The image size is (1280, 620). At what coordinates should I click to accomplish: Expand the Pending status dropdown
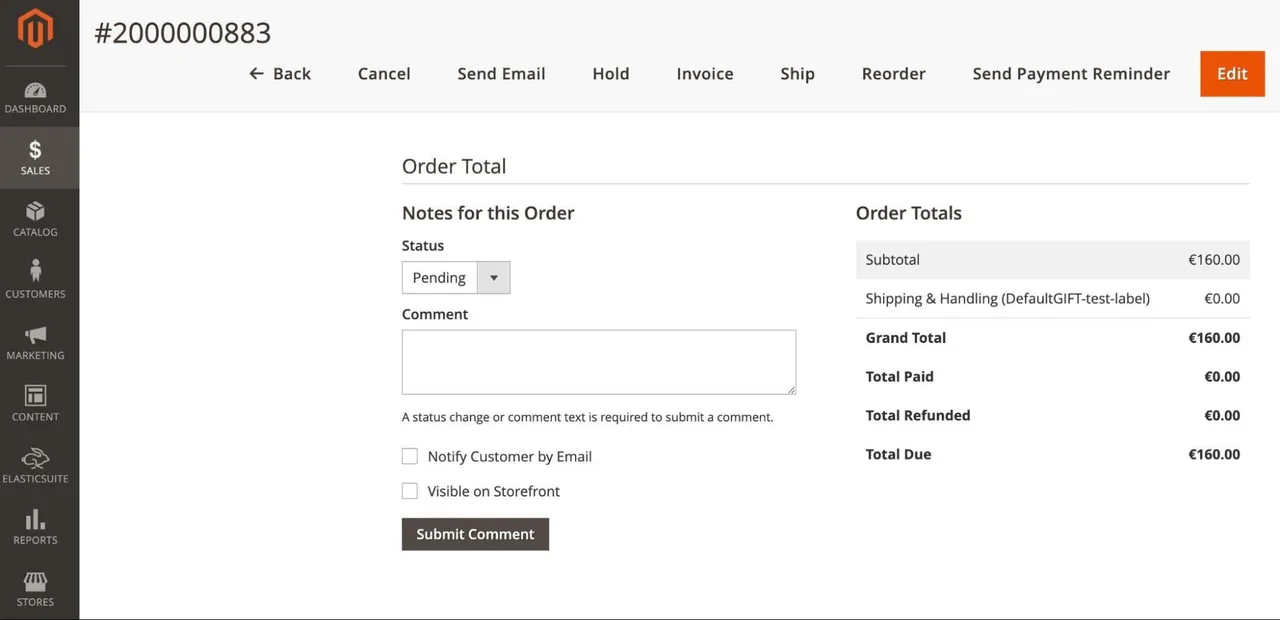[x=456, y=278]
